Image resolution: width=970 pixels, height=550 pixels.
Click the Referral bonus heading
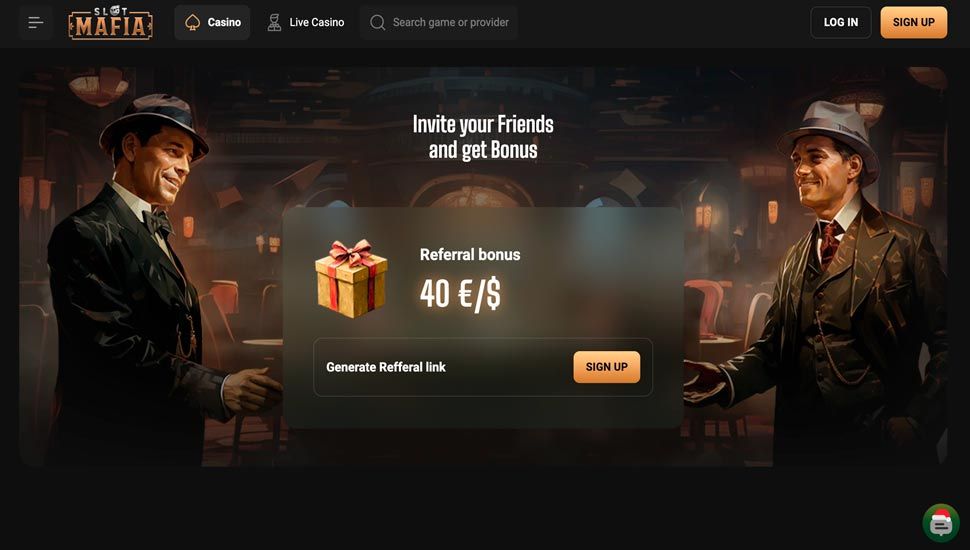470,254
